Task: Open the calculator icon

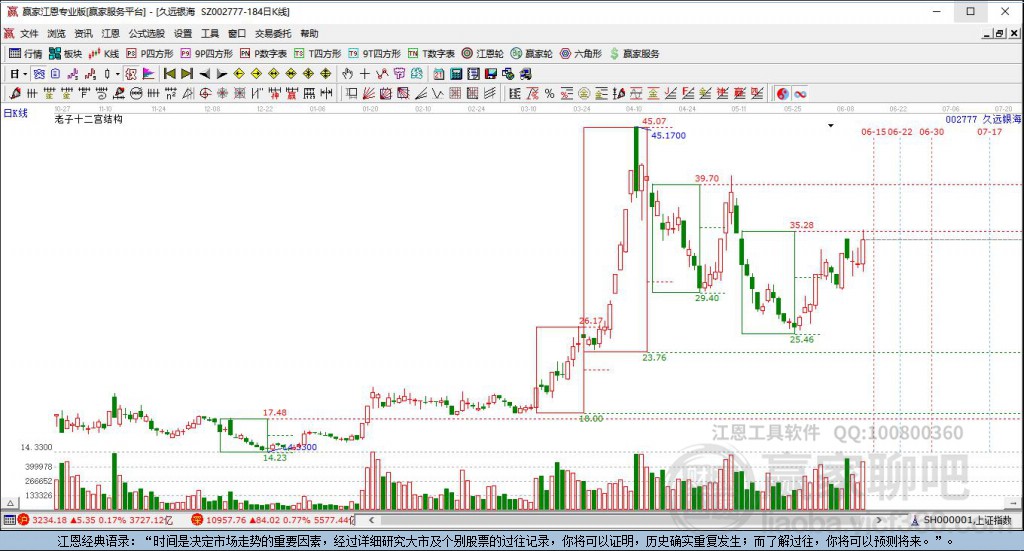Action: [x=456, y=74]
